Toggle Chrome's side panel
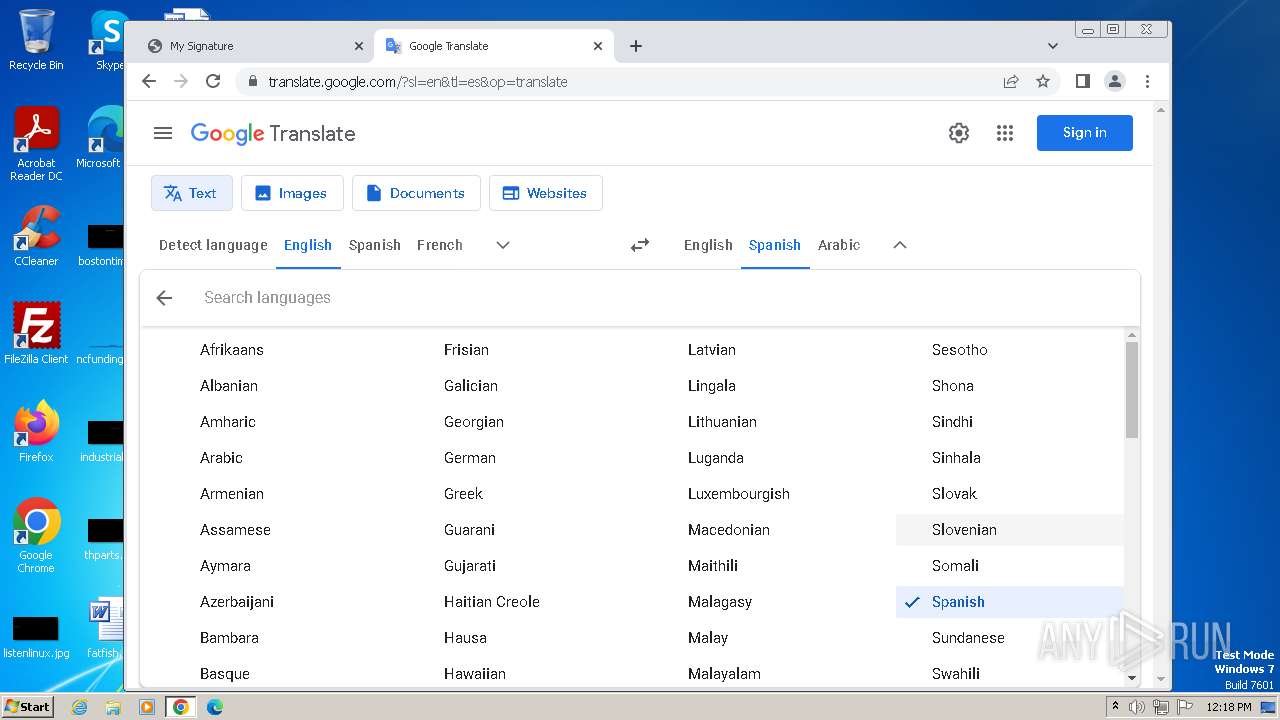This screenshot has height=720, width=1280. (x=1082, y=82)
